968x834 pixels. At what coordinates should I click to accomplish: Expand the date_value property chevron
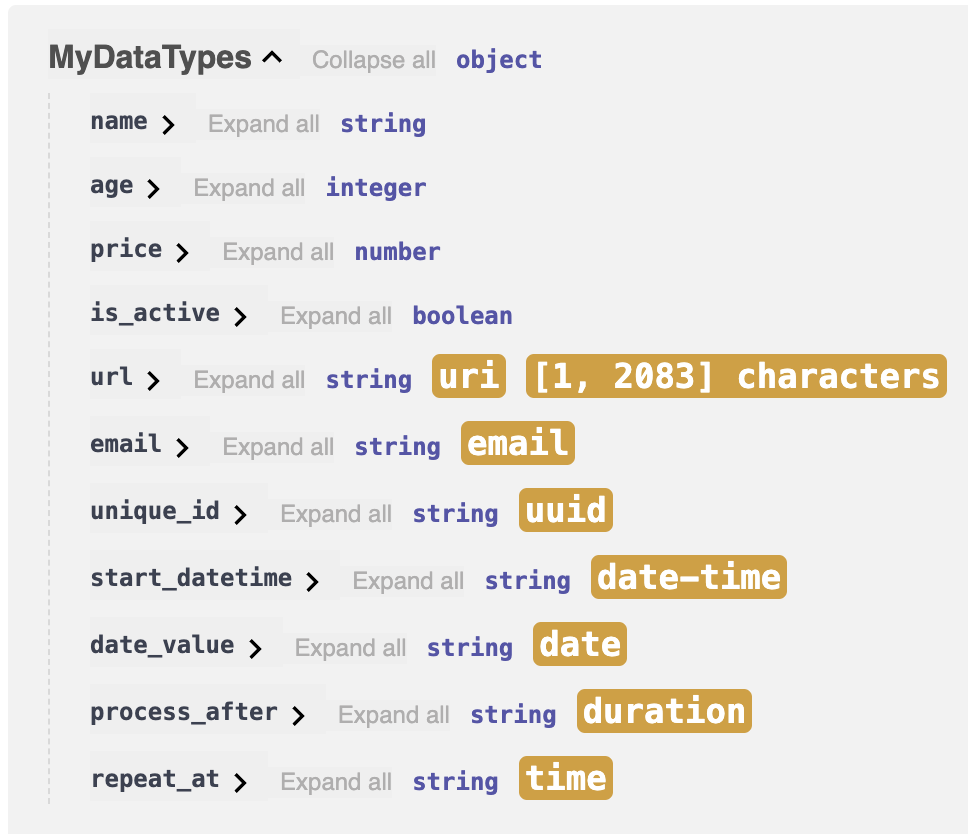[x=255, y=649]
